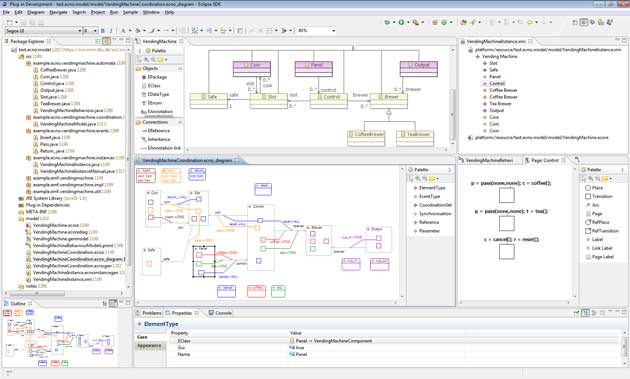Toggle the highlighted Outline view mode button
Screen dimensions: 630x379
pos(113,303)
